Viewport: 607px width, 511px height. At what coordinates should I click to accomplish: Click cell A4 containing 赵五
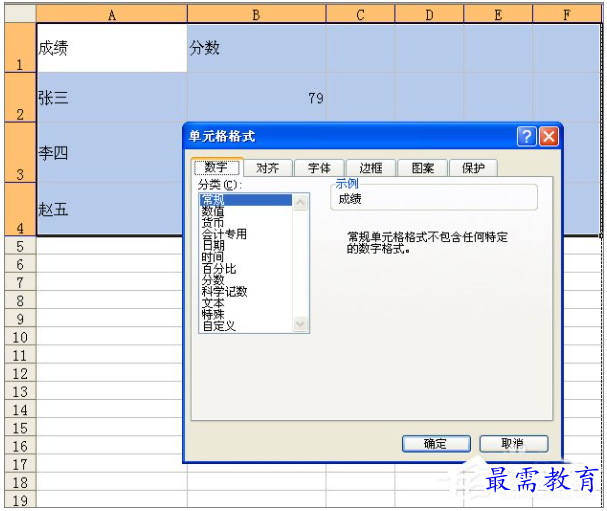coord(110,209)
